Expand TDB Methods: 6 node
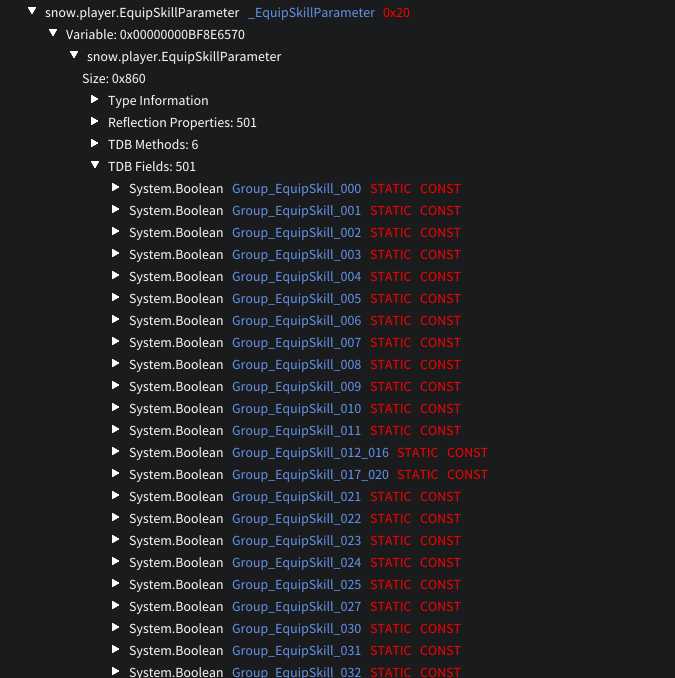 pyautogui.click(x=96, y=144)
